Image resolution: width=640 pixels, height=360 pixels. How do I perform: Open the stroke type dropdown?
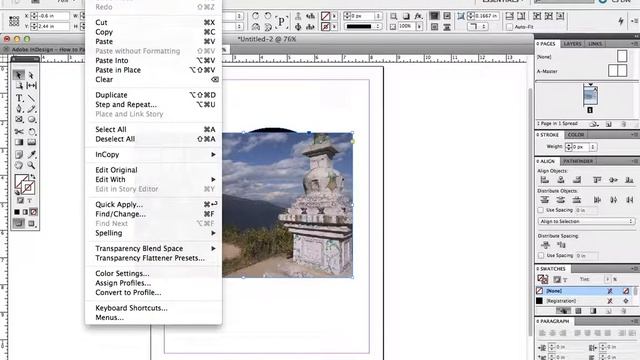(x=363, y=27)
